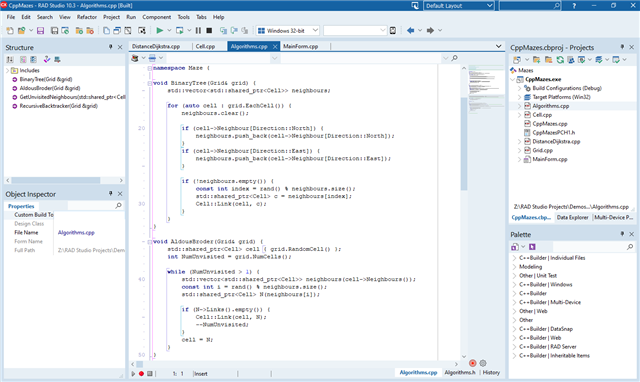Screen dimensions: 640x382
Task: Click the blue Back navigation arrow
Action: click(x=411, y=30)
